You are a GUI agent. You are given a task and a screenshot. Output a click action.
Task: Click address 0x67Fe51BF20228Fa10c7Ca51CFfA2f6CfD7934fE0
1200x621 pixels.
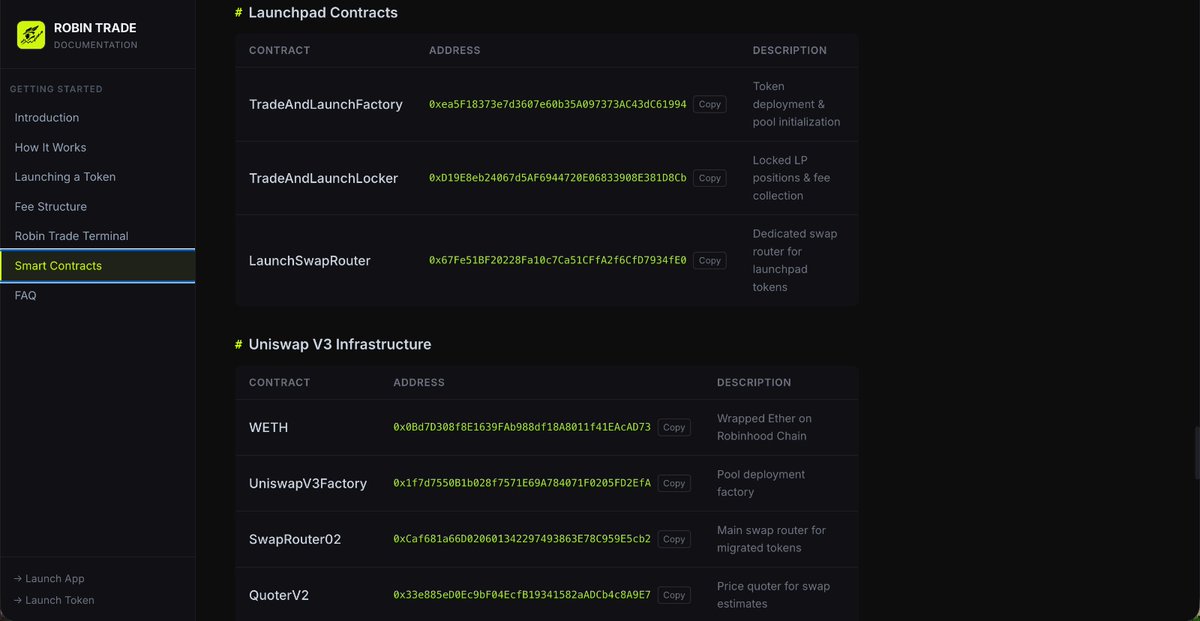558,260
